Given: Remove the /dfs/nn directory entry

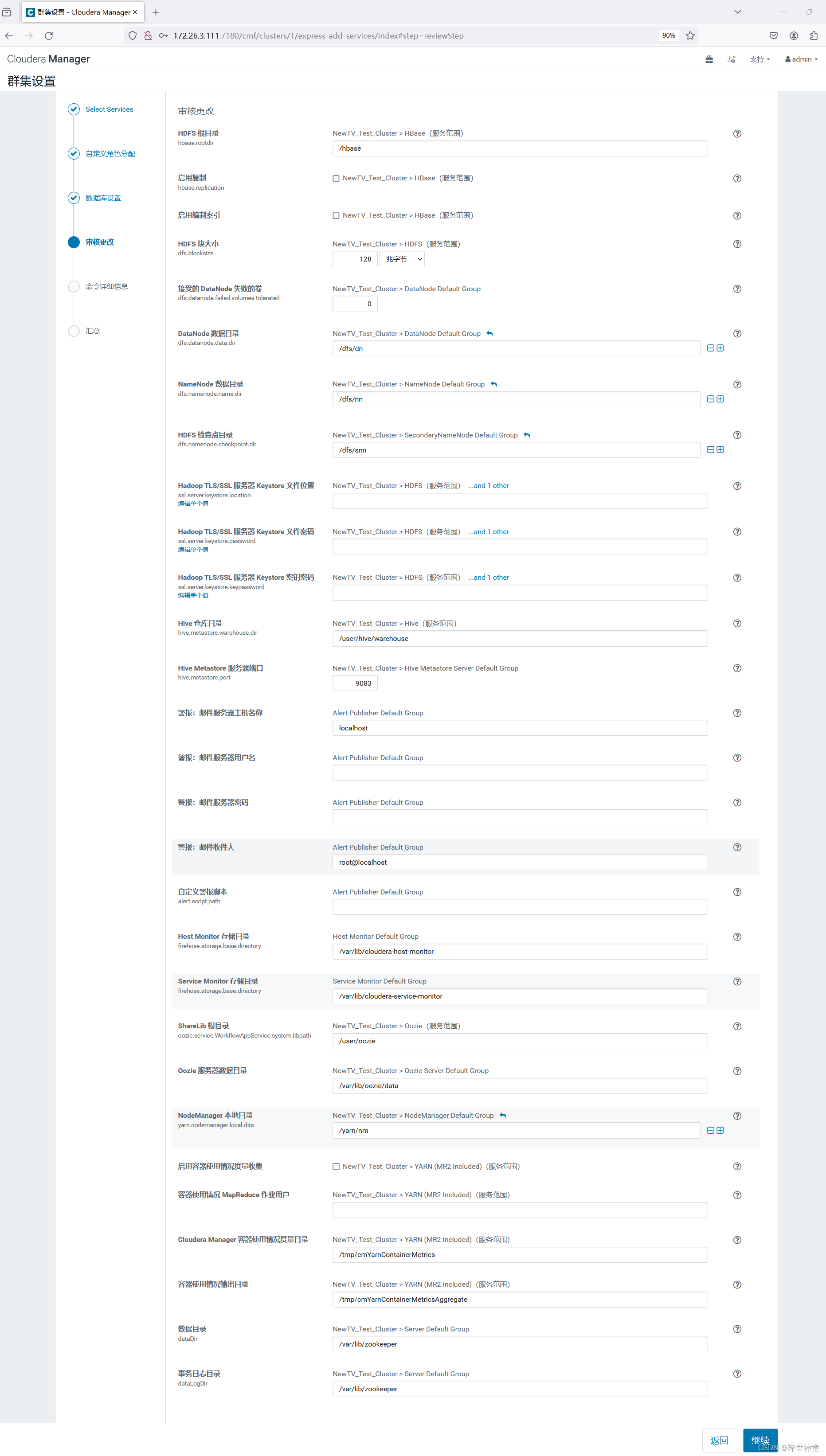Looking at the screenshot, I should point(710,399).
